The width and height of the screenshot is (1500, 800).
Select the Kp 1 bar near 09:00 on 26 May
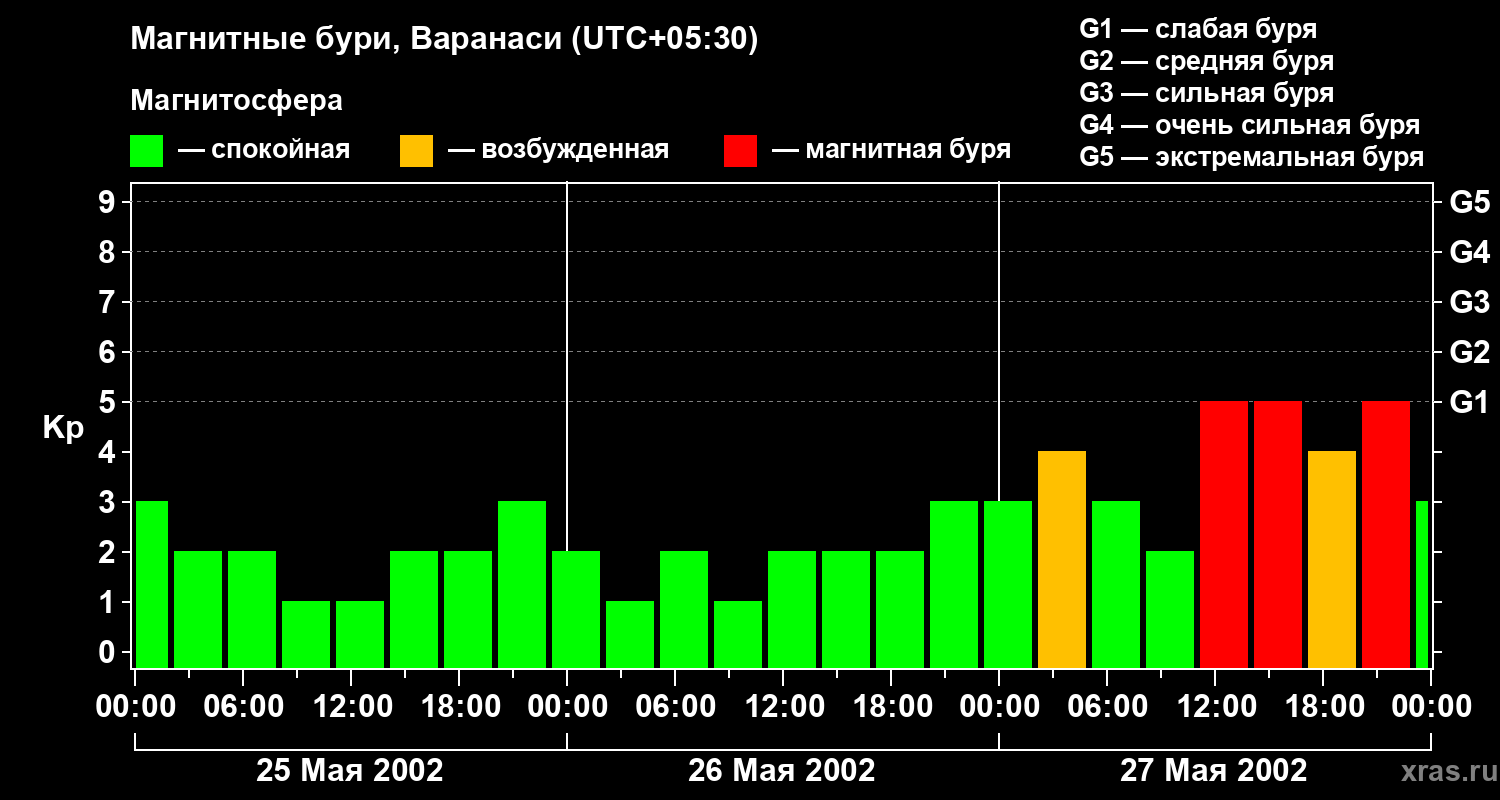click(x=738, y=635)
